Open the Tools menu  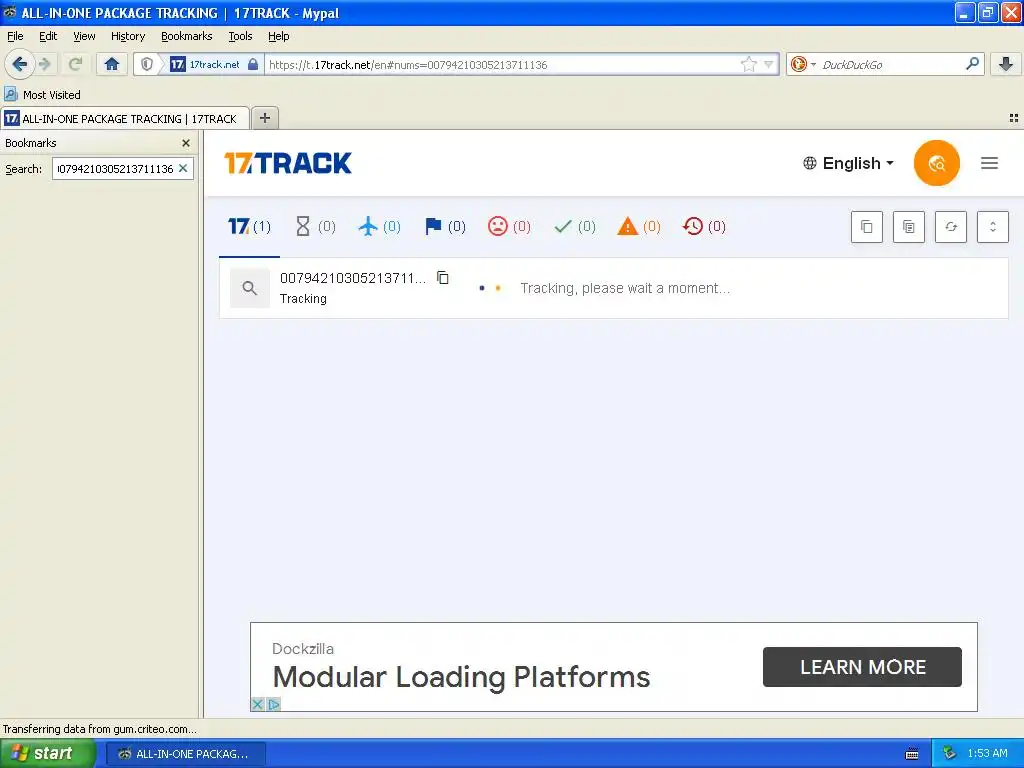pos(240,36)
